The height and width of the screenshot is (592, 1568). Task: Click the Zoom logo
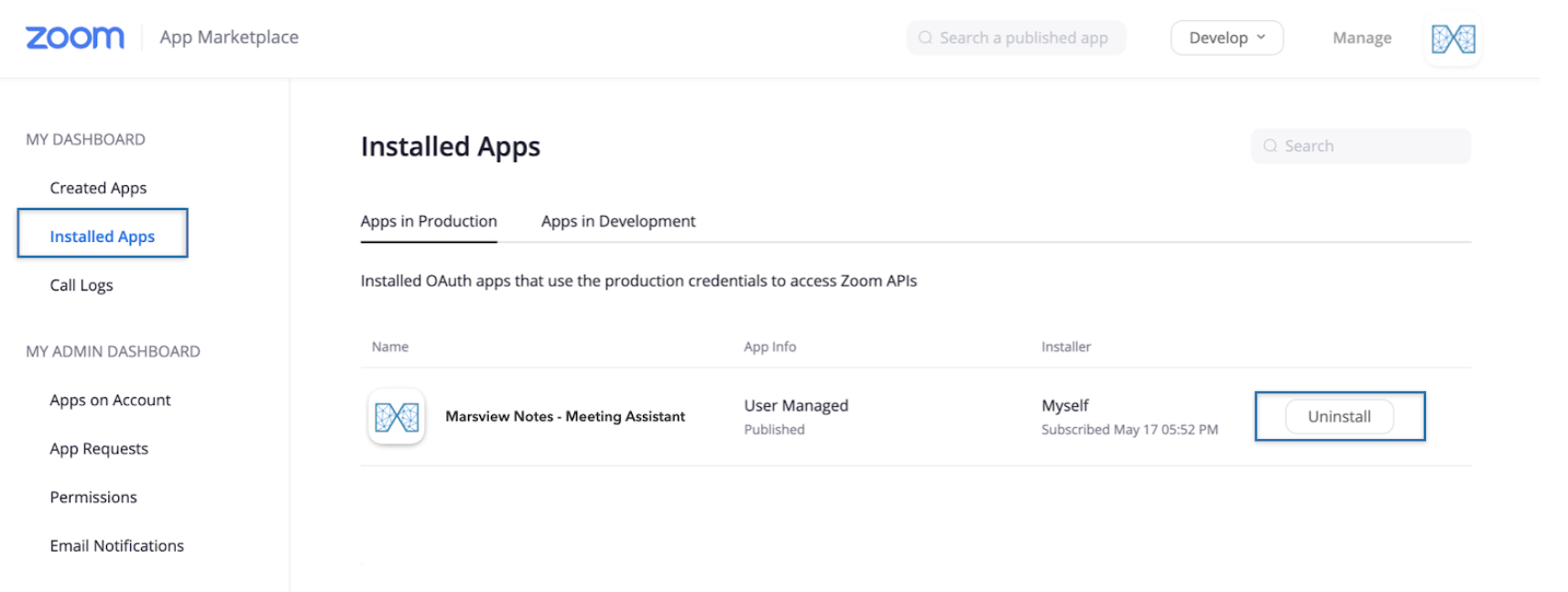coord(75,38)
